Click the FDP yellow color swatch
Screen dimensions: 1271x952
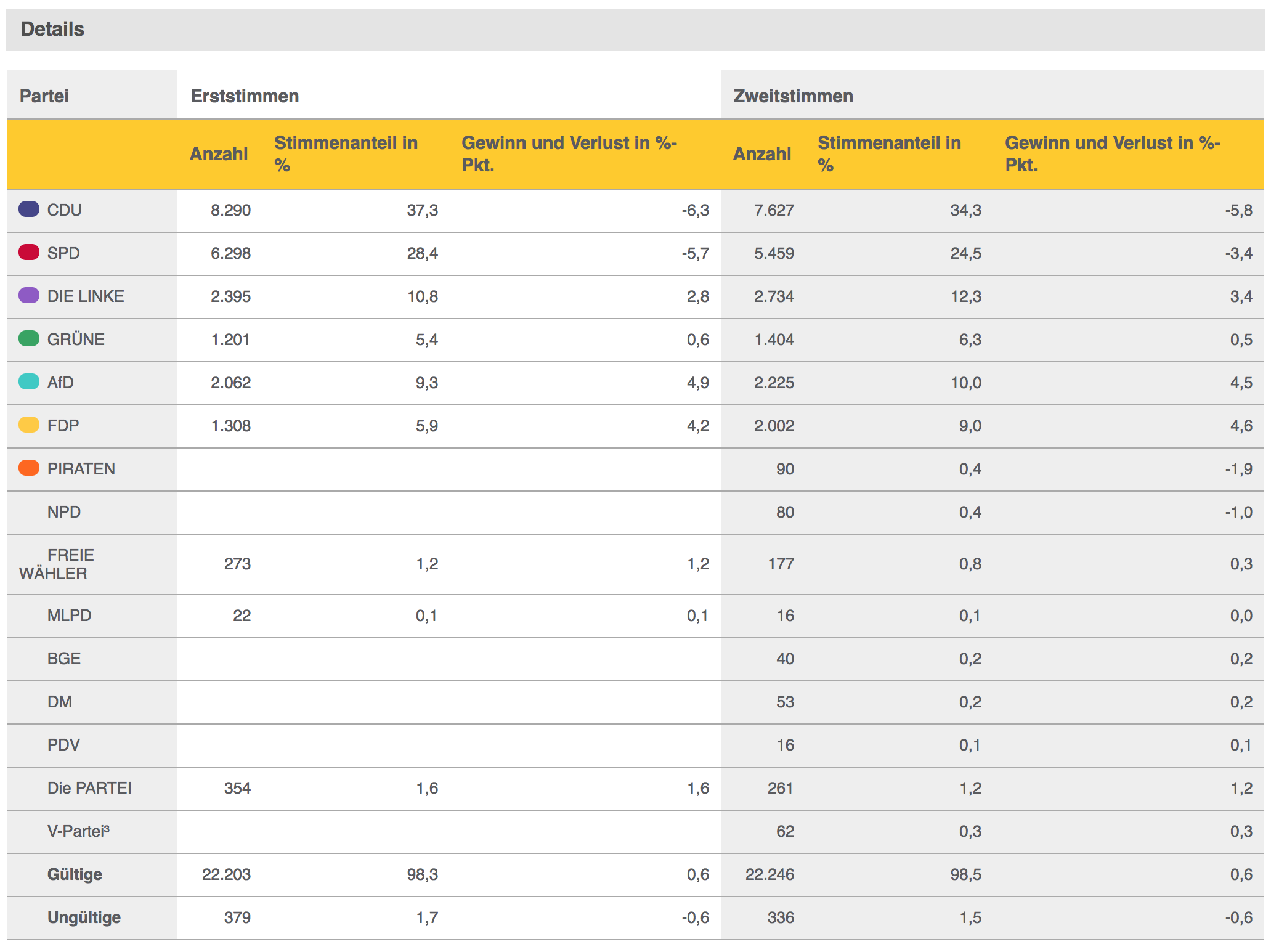[29, 425]
